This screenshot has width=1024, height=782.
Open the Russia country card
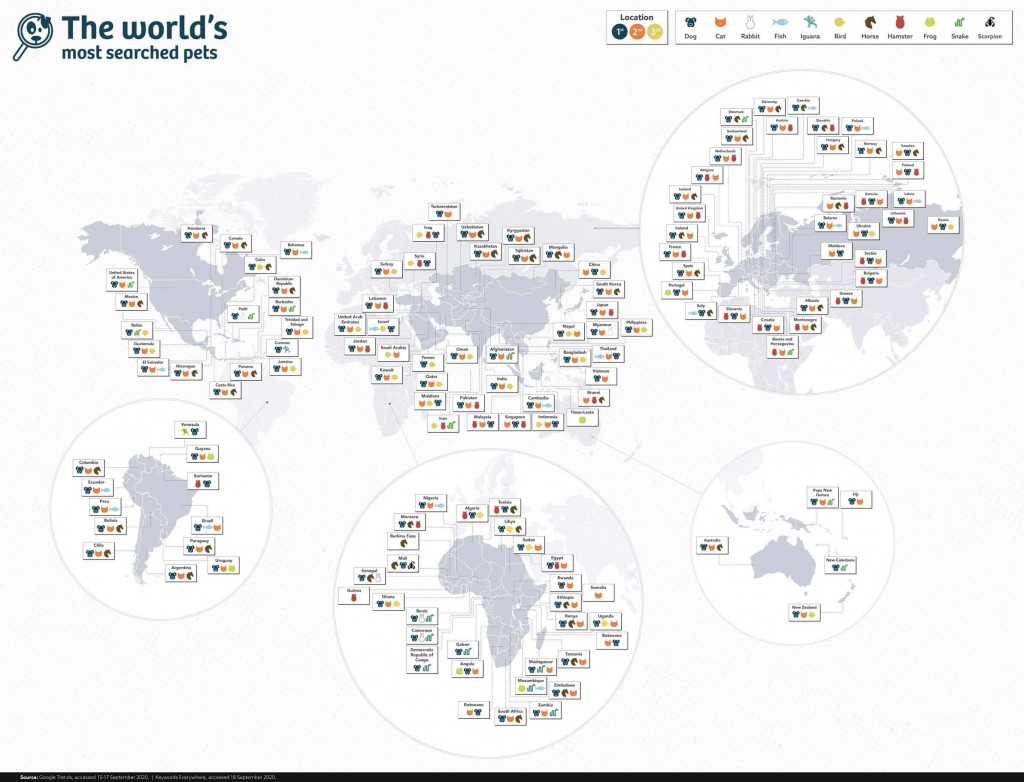942,224
